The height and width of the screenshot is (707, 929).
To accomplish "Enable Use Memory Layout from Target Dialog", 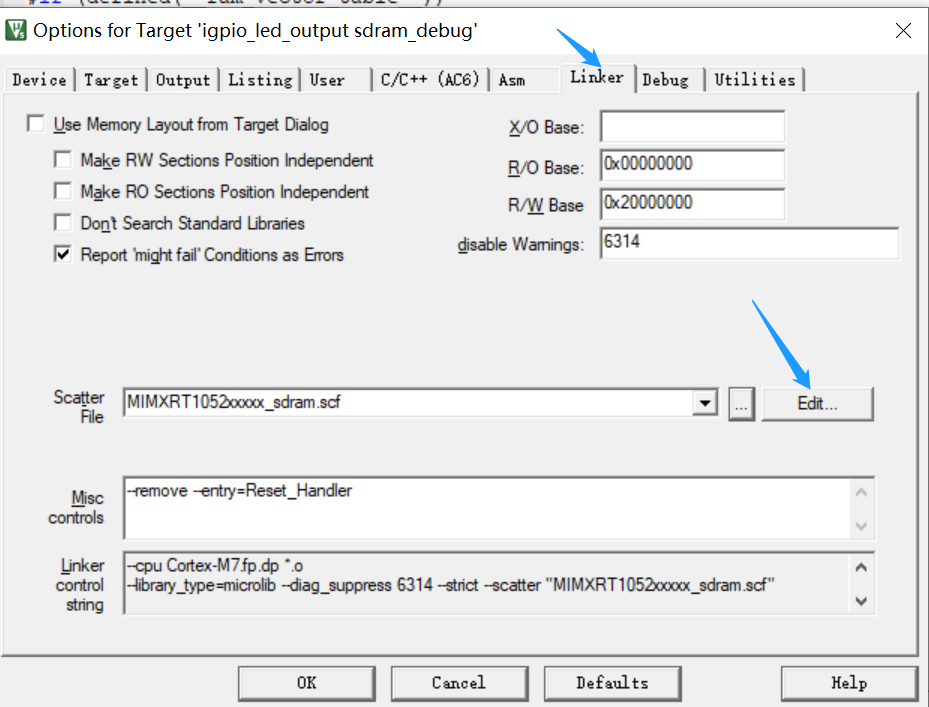I will point(37,125).
